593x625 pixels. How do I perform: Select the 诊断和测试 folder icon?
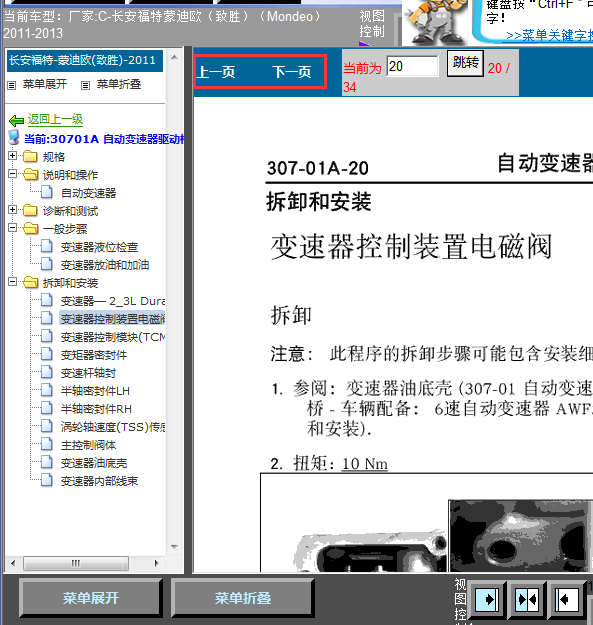pyautogui.click(x=30, y=210)
